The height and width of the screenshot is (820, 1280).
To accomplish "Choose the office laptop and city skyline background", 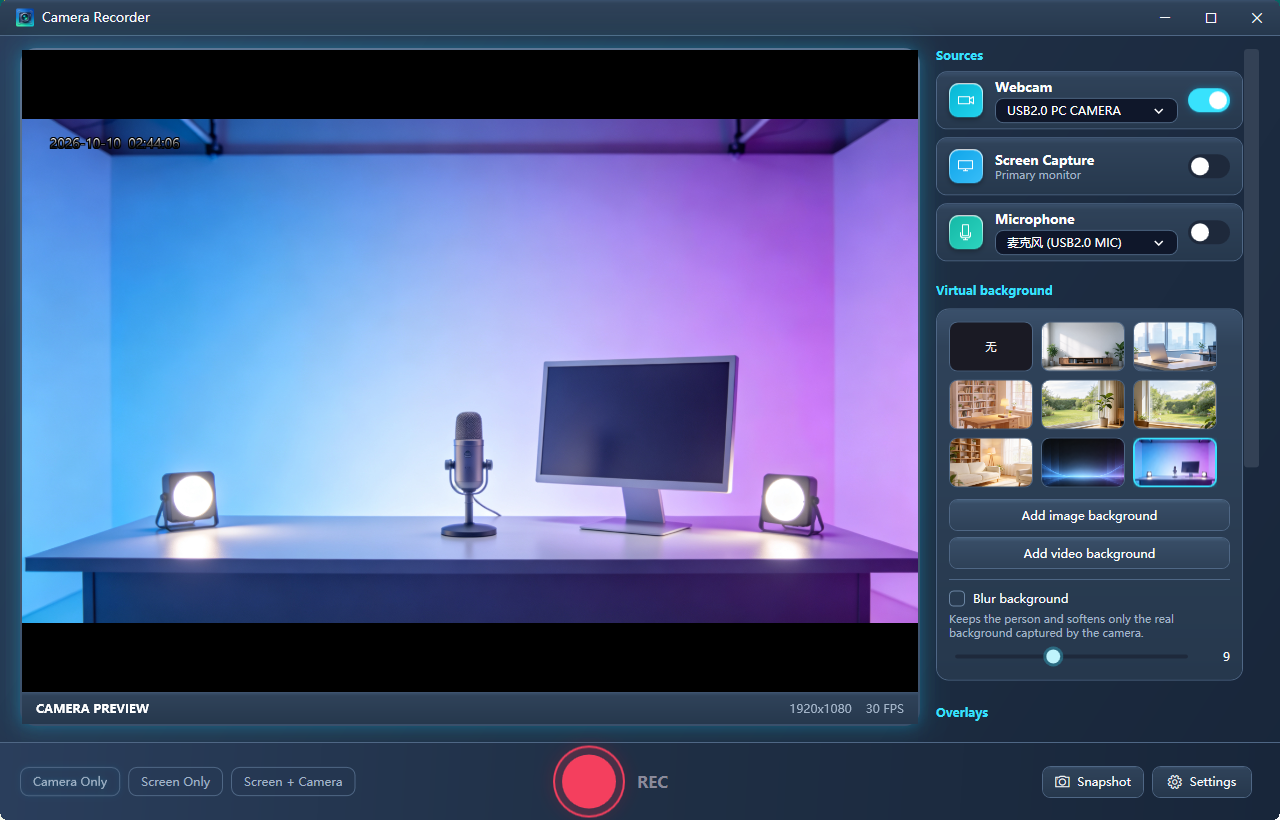I will (1175, 347).
